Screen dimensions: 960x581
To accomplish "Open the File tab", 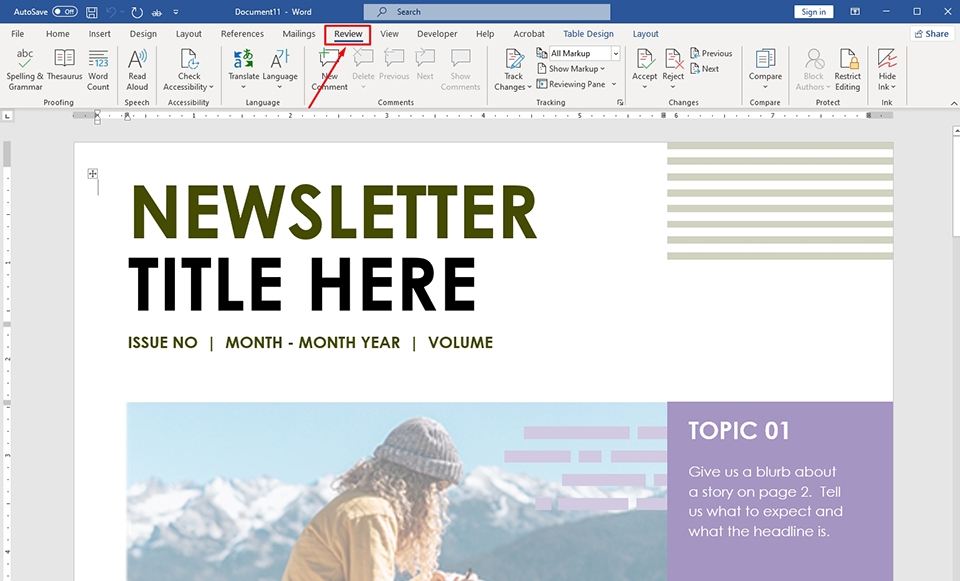I will (18, 34).
